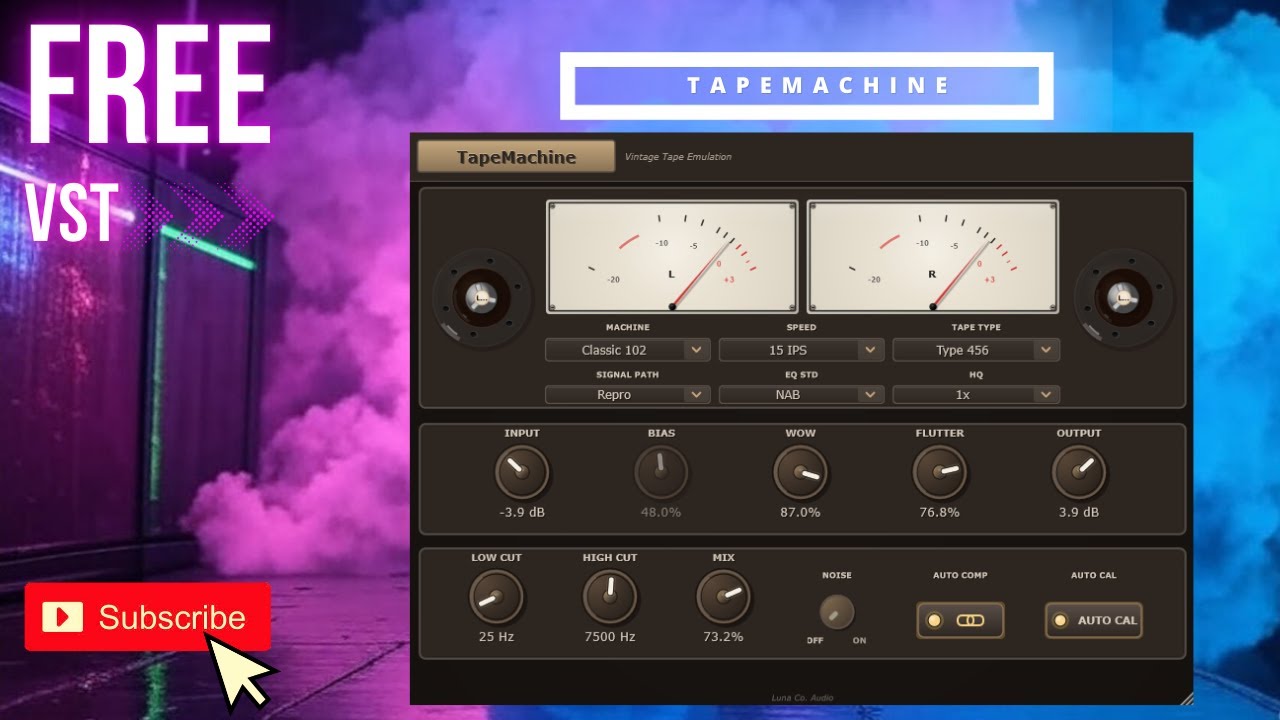Click the right tape reel
The height and width of the screenshot is (720, 1280).
[1122, 298]
